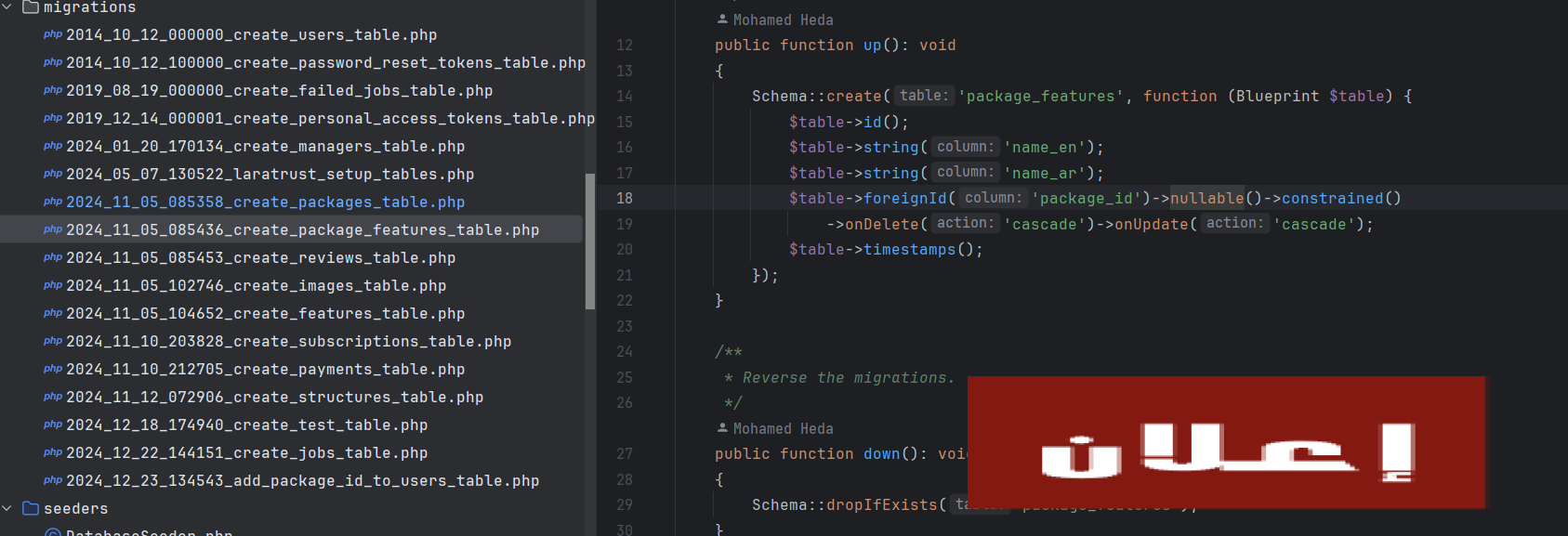Click the migrations folder icon
Screen dimensions: 1568x536
(x=31, y=7)
